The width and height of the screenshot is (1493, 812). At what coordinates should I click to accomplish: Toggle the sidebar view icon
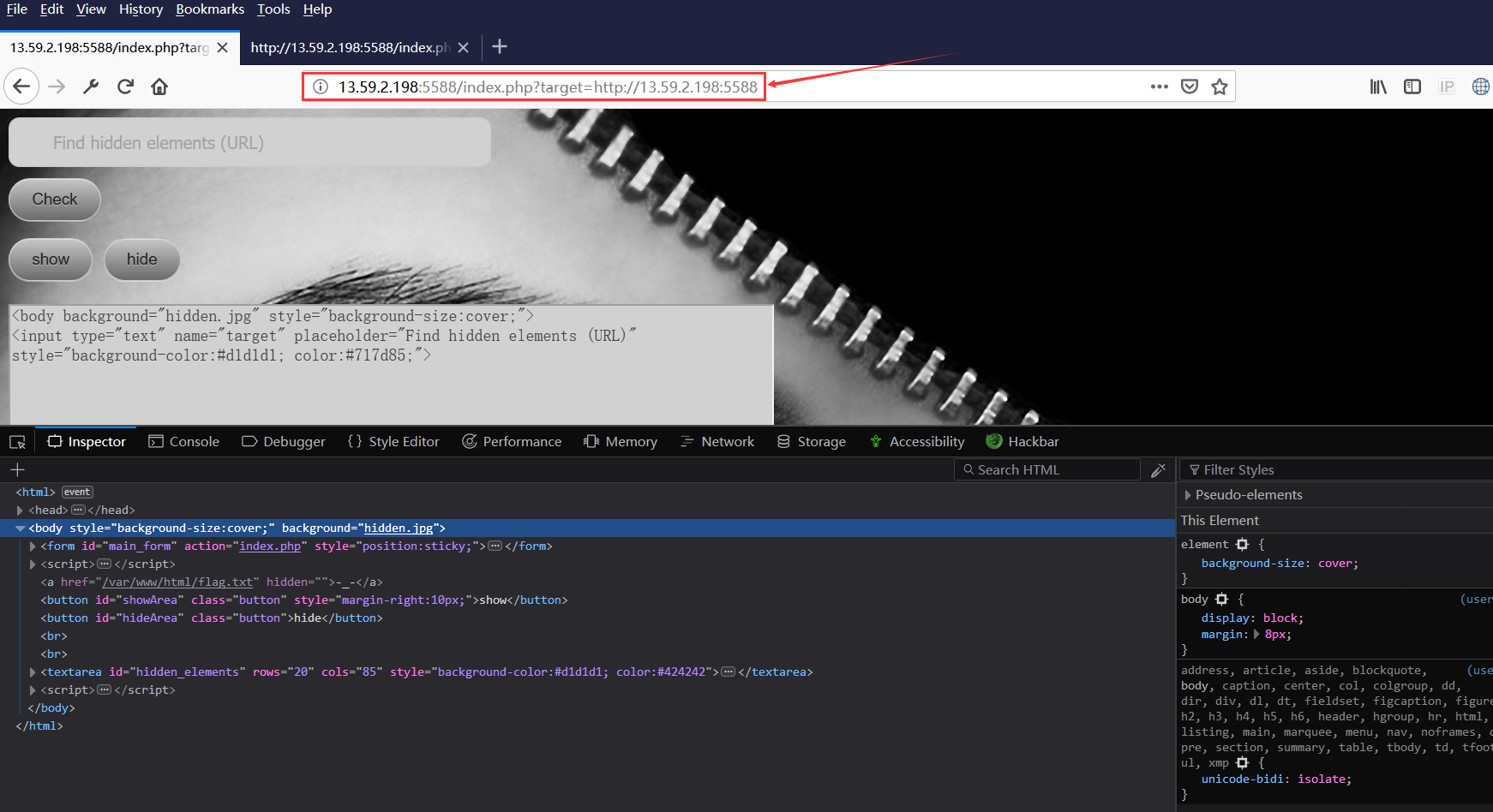[1412, 87]
